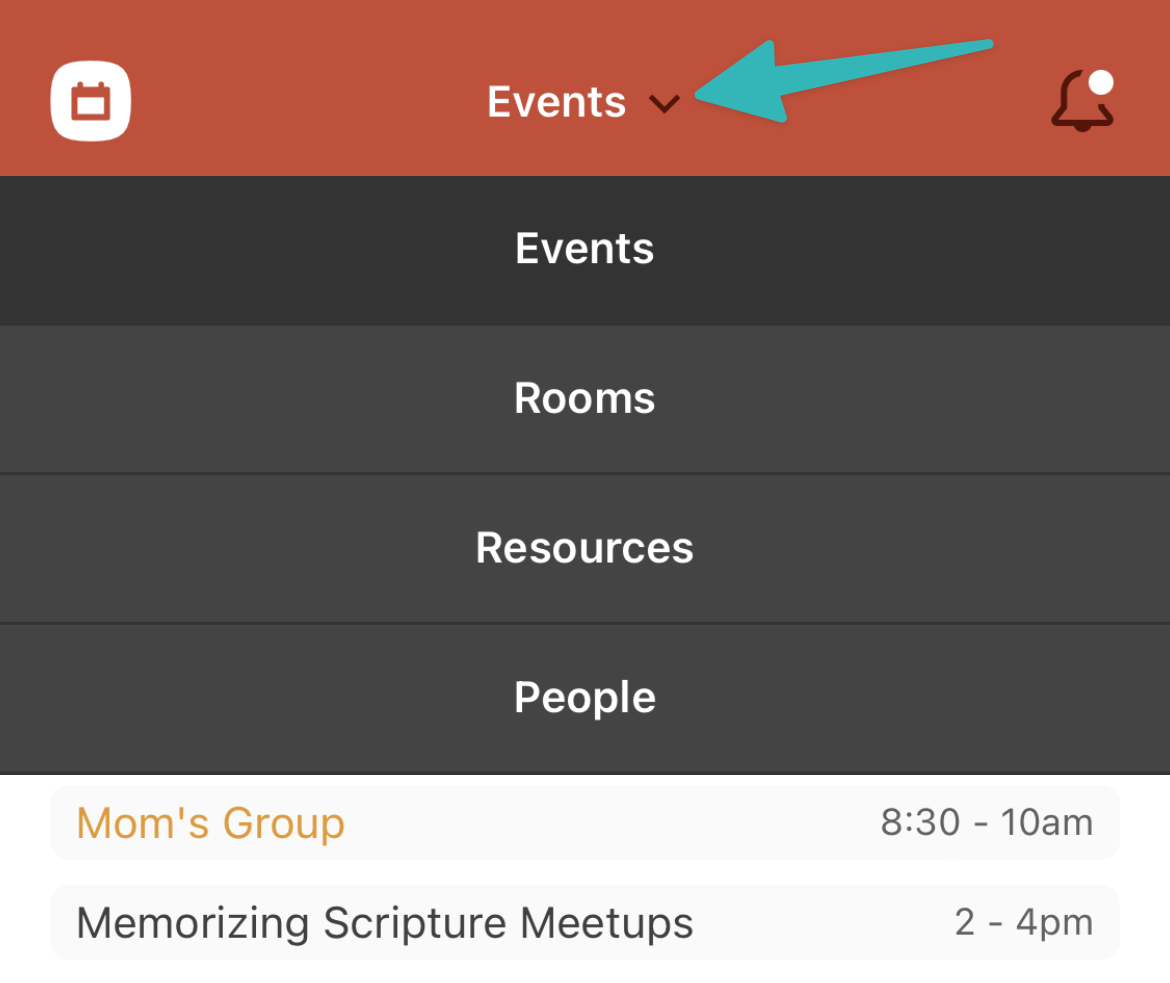Open the Calendar app icon
The width and height of the screenshot is (1170, 983).
click(x=90, y=101)
